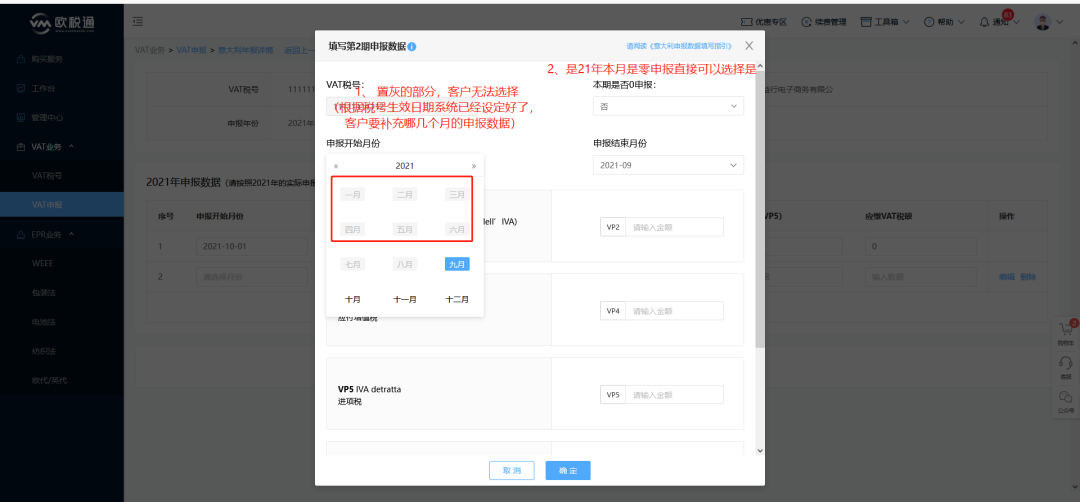Viewport: 1080px width, 502px height.
Task: Click the disabled 八月 month cell
Action: coord(405,264)
